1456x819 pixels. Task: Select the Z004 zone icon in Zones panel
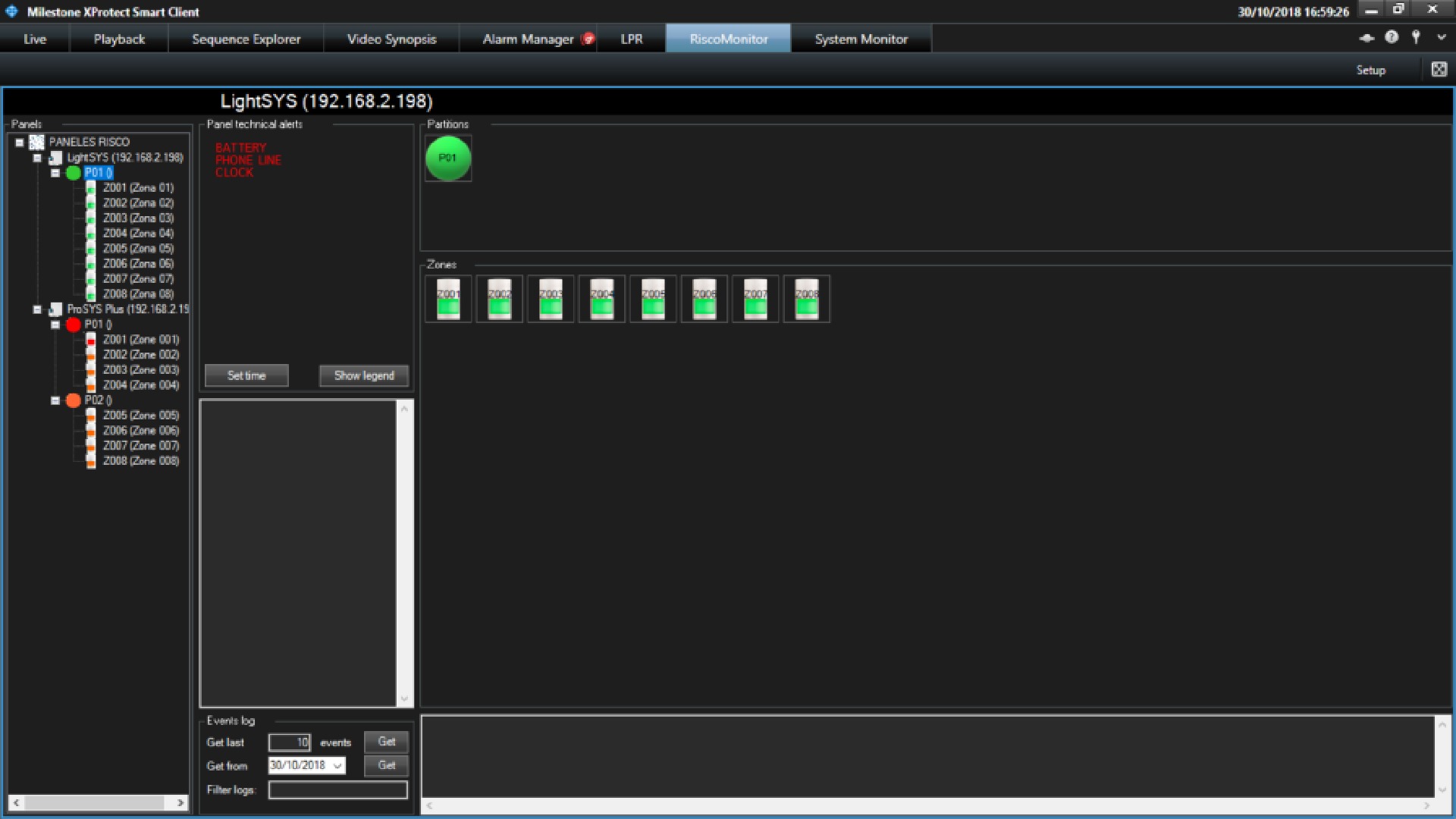pyautogui.click(x=601, y=299)
